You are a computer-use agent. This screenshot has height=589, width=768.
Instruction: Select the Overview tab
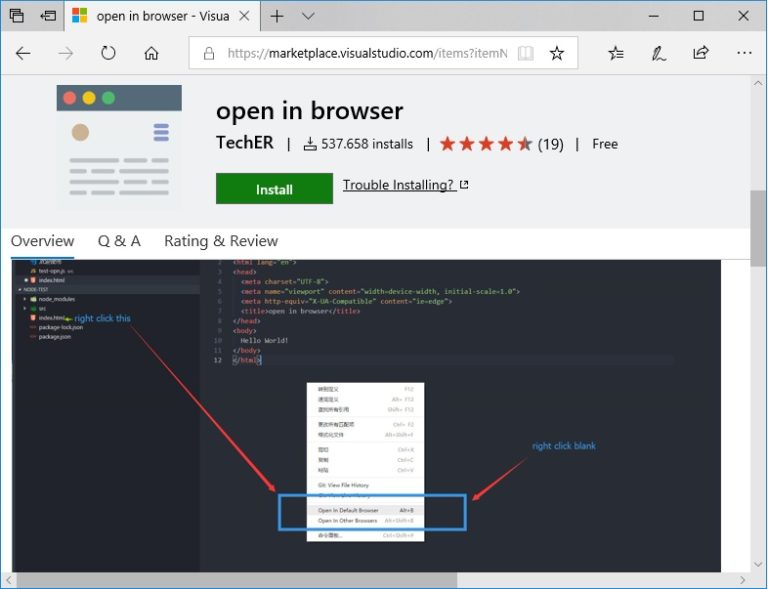click(x=43, y=241)
